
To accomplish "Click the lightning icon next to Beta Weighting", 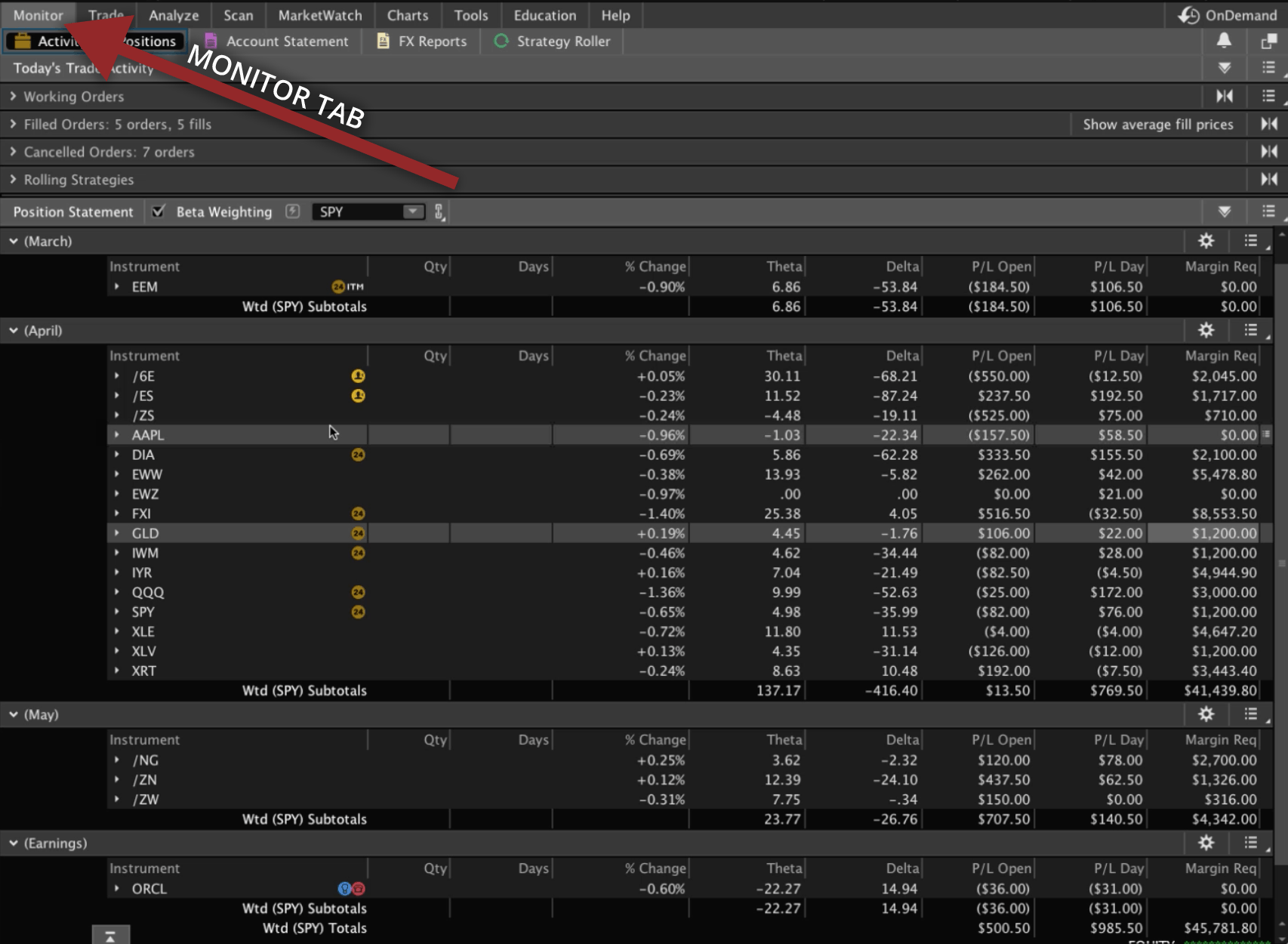I will click(293, 211).
